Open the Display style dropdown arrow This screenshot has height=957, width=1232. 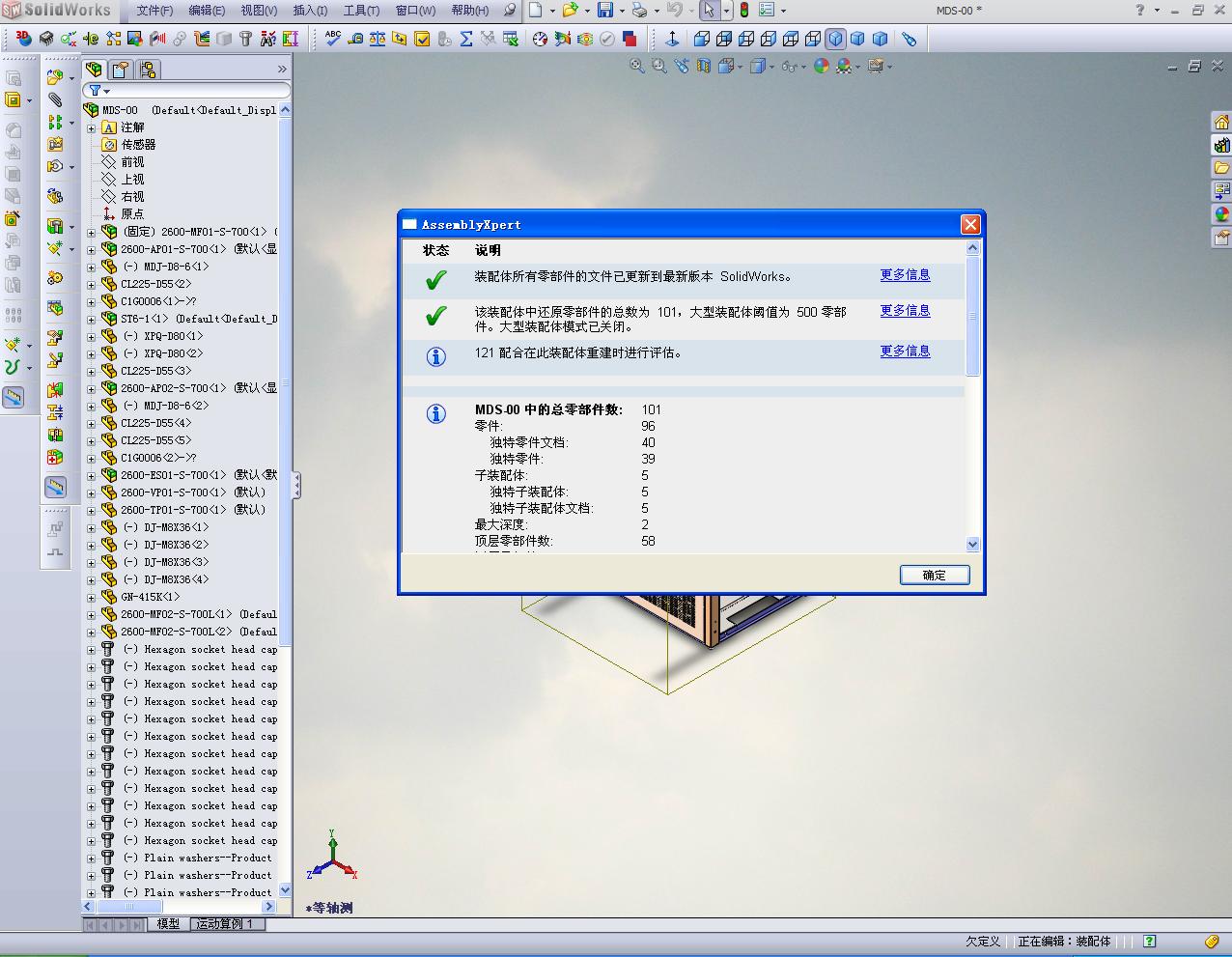[x=772, y=67]
